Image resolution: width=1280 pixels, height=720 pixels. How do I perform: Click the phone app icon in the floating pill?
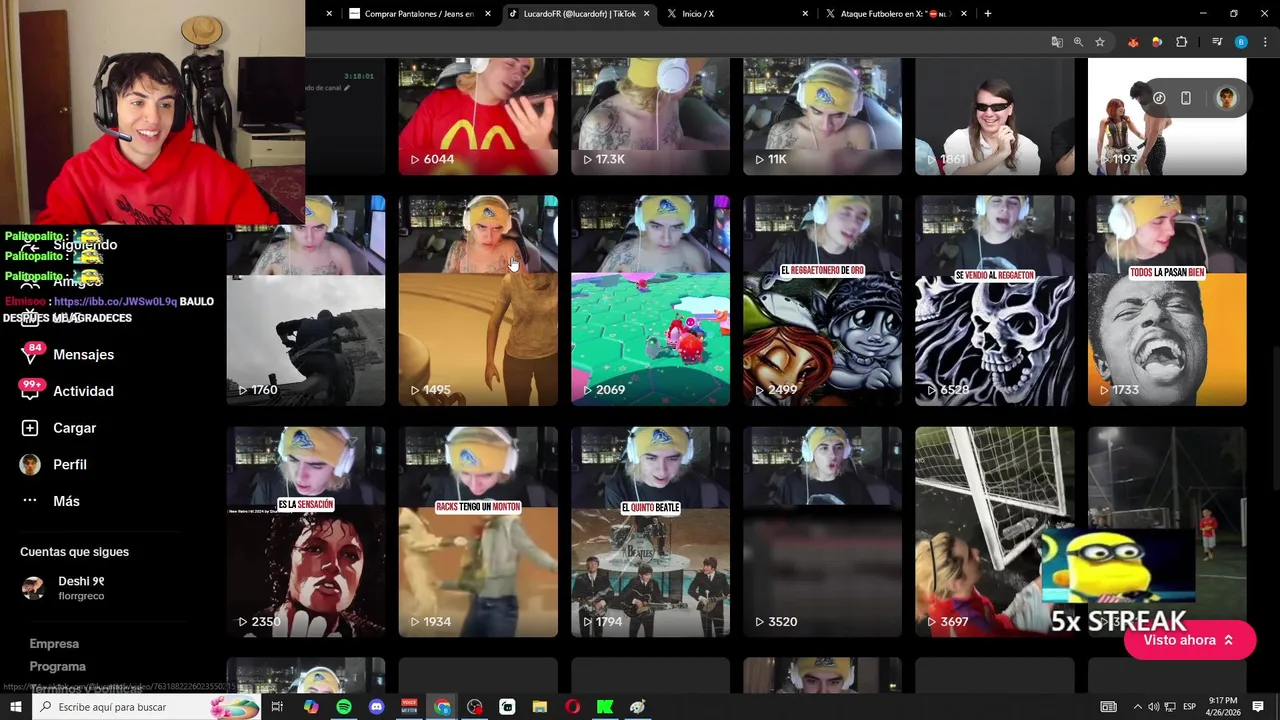pyautogui.click(x=1186, y=98)
